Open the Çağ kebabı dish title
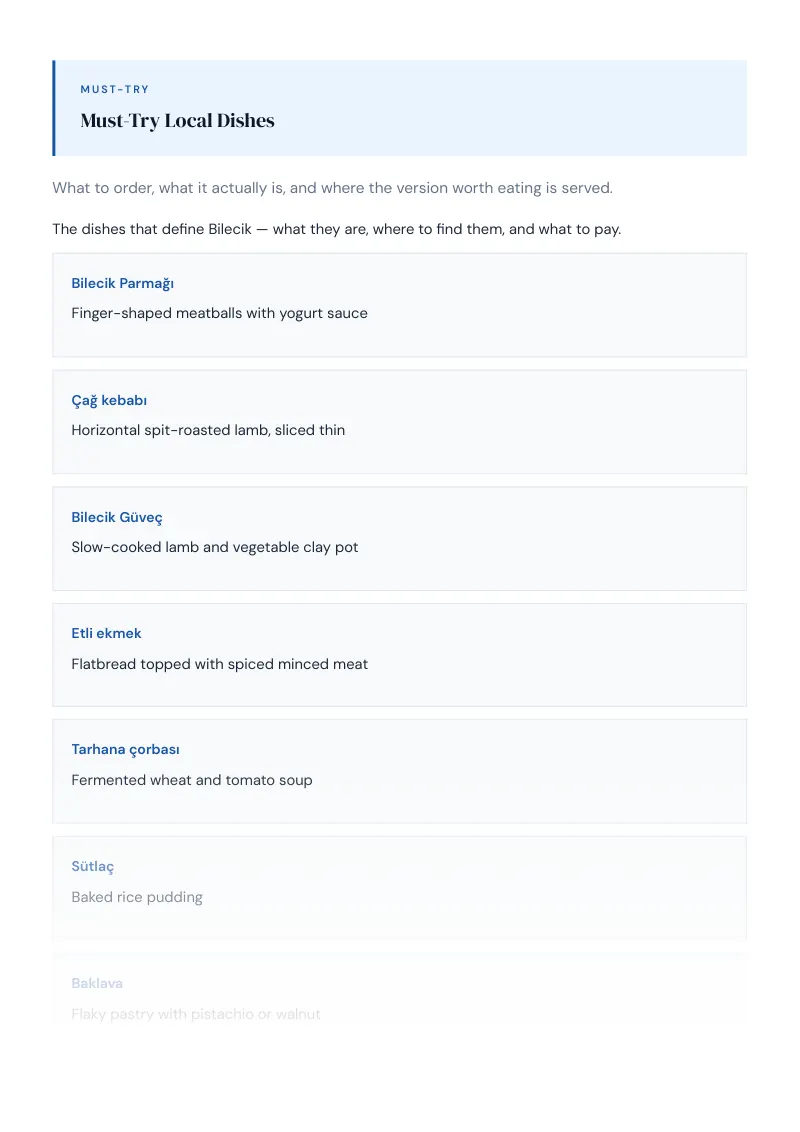 coord(109,401)
